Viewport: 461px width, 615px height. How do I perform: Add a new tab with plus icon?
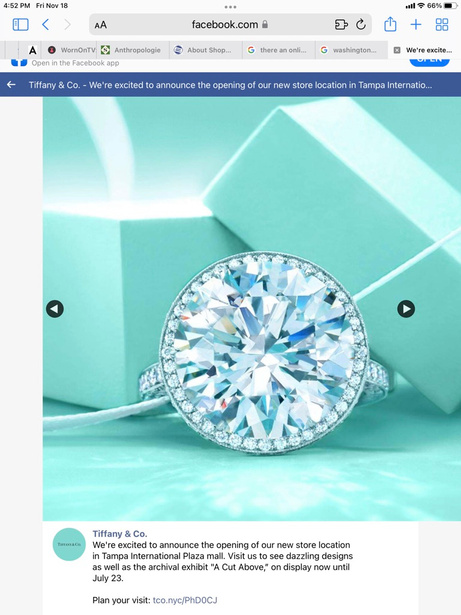click(416, 25)
